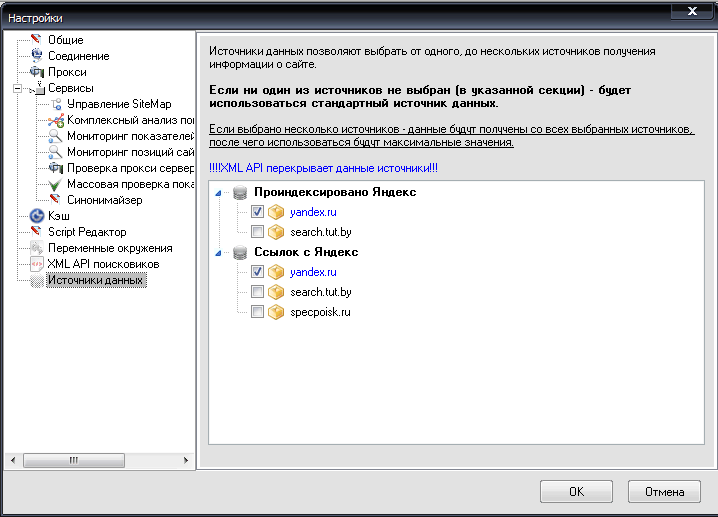Click the XML API поисковиков icon
The height and width of the screenshot is (517, 718).
point(37,264)
